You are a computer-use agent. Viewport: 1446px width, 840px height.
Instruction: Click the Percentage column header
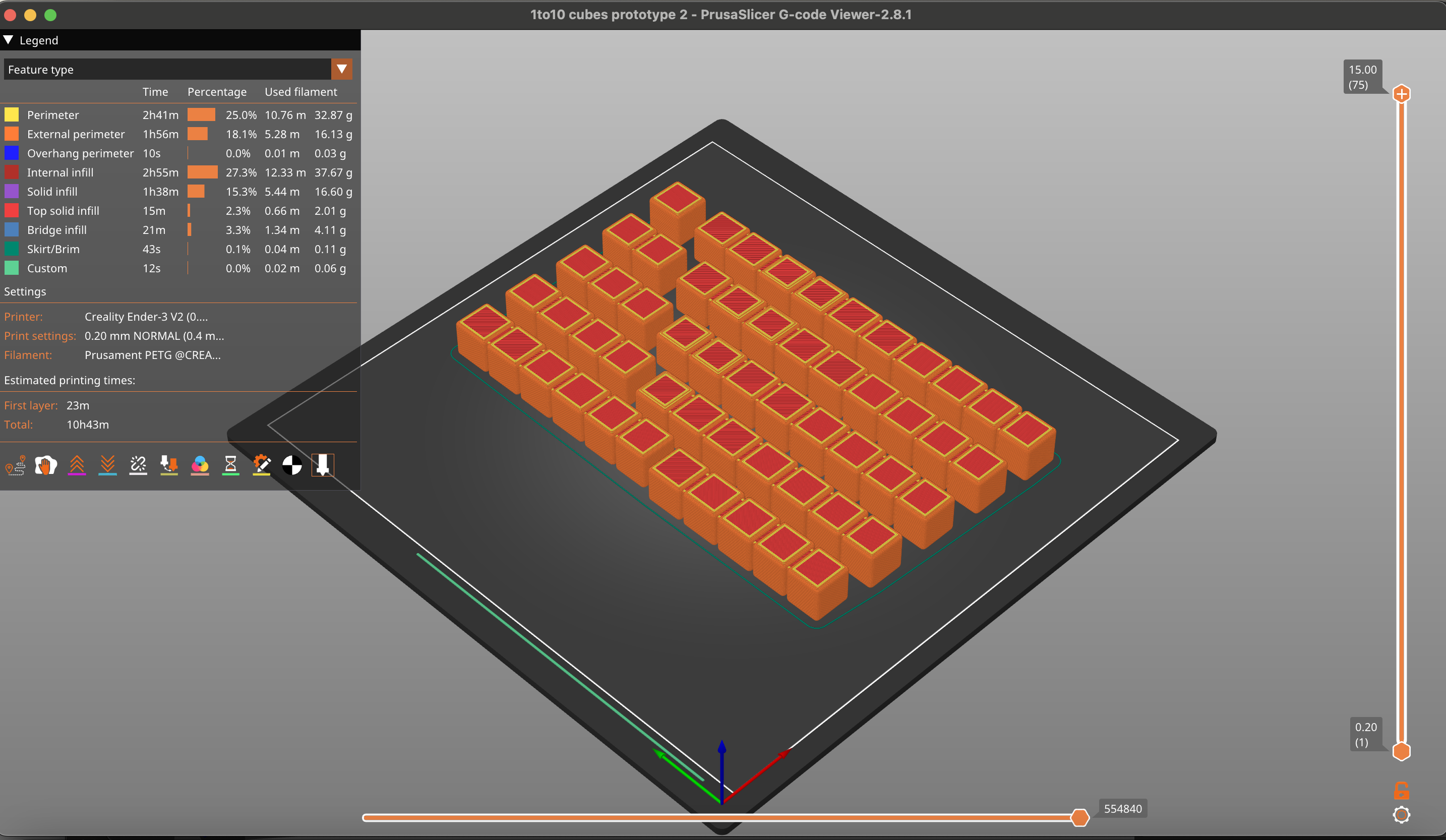217,92
